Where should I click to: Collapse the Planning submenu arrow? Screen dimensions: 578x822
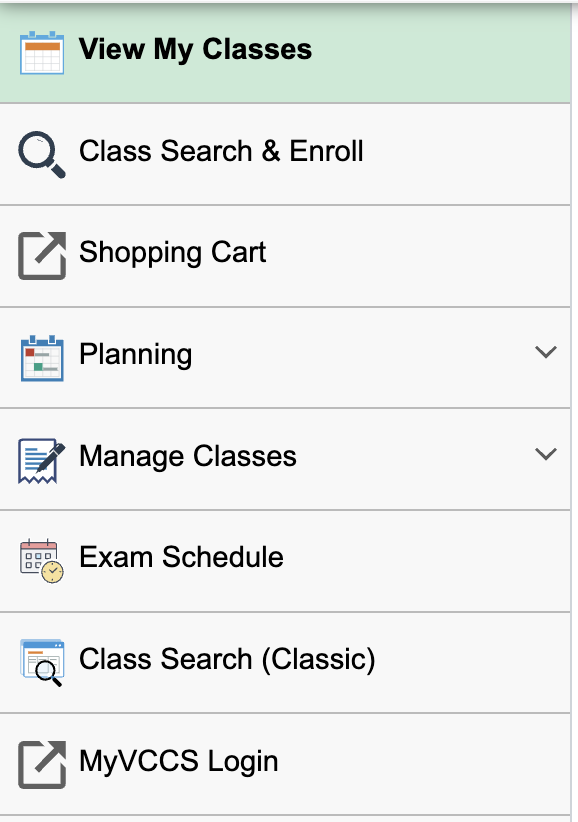pyautogui.click(x=546, y=353)
